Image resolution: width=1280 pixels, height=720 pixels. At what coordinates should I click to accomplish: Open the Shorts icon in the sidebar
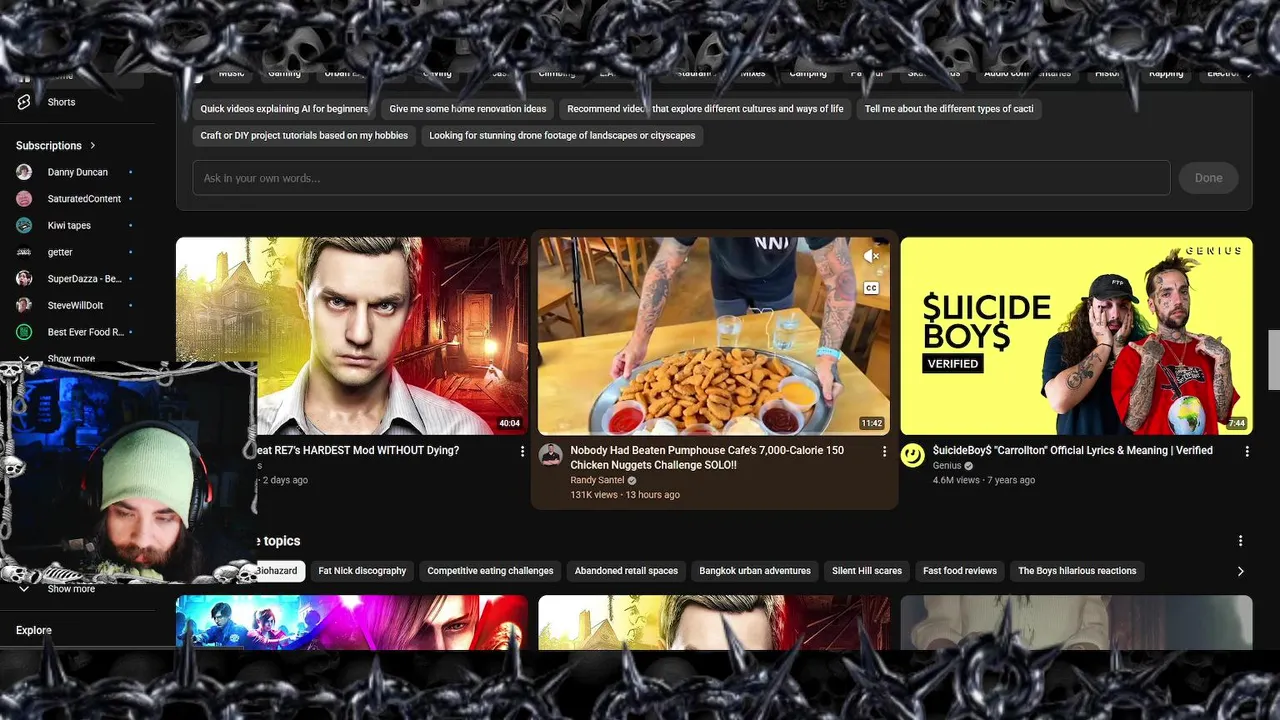24,102
